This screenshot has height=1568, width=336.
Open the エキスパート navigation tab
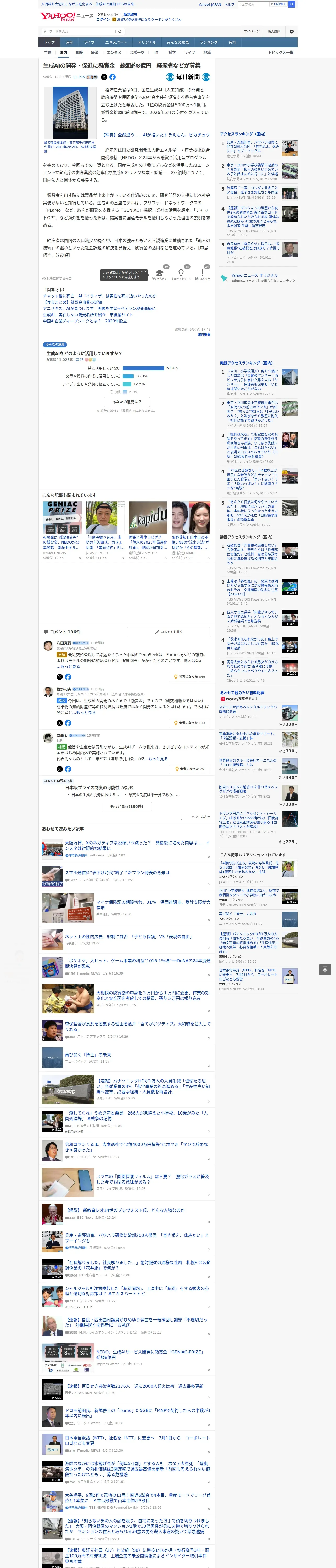[116, 43]
